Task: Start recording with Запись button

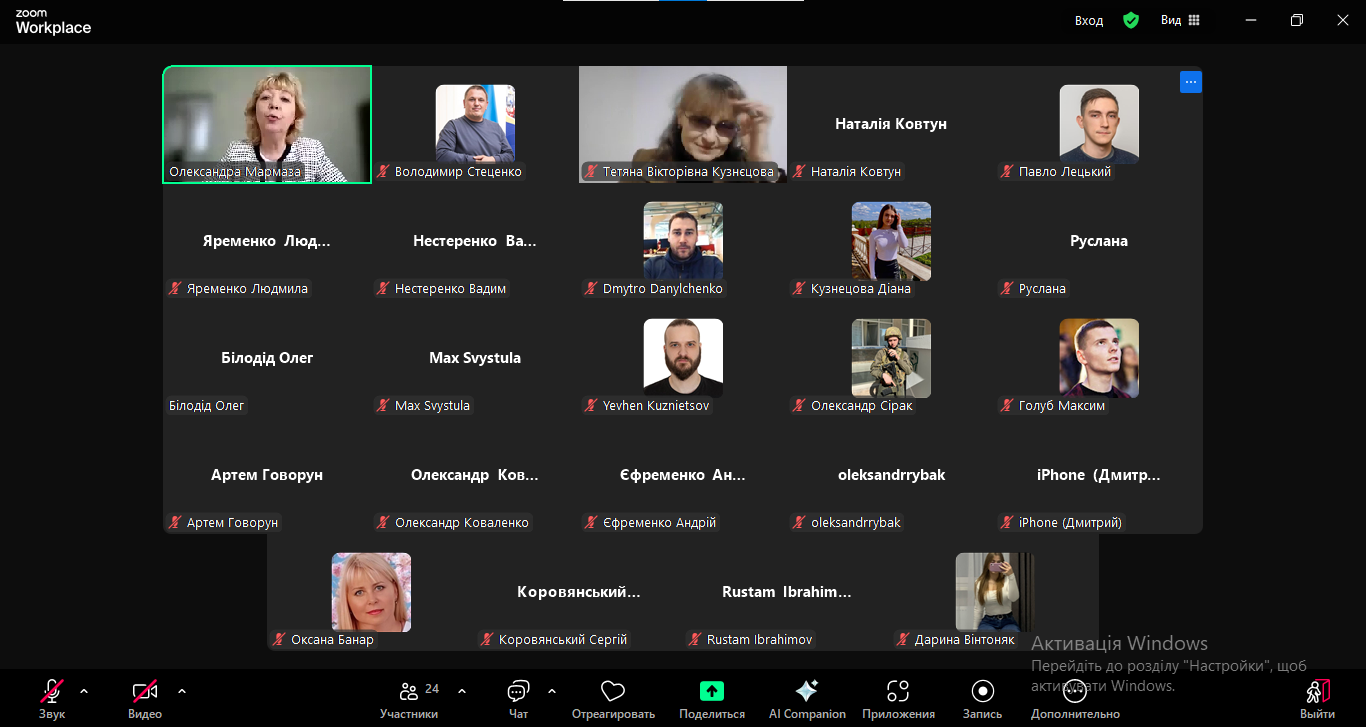Action: coord(982,698)
